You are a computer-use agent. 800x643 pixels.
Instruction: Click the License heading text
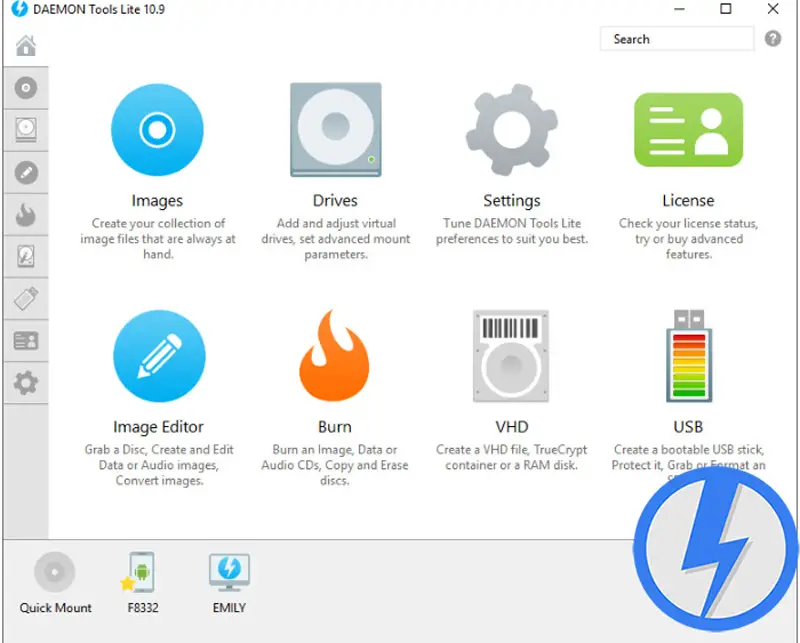tap(688, 201)
